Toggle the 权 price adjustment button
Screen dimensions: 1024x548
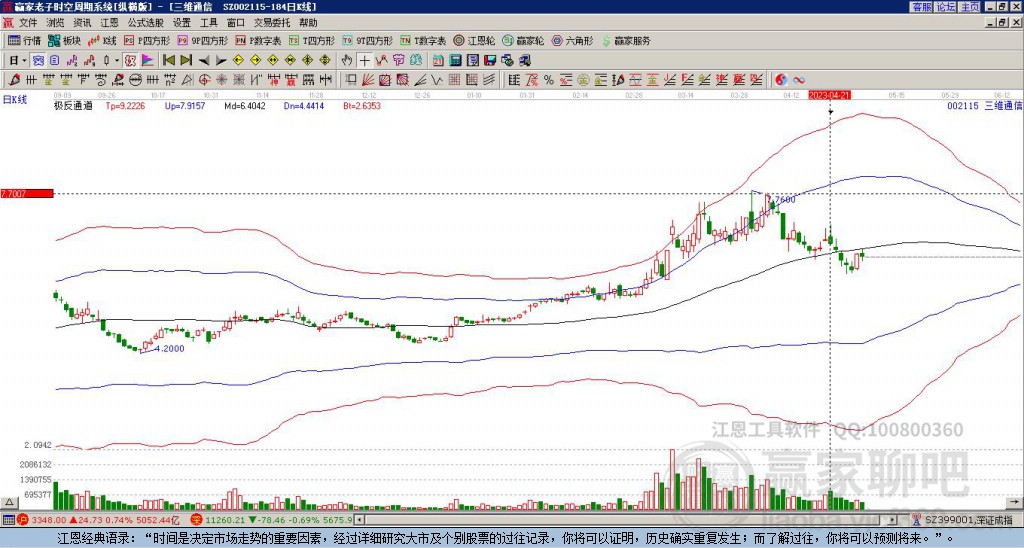pyautogui.click(x=130, y=60)
